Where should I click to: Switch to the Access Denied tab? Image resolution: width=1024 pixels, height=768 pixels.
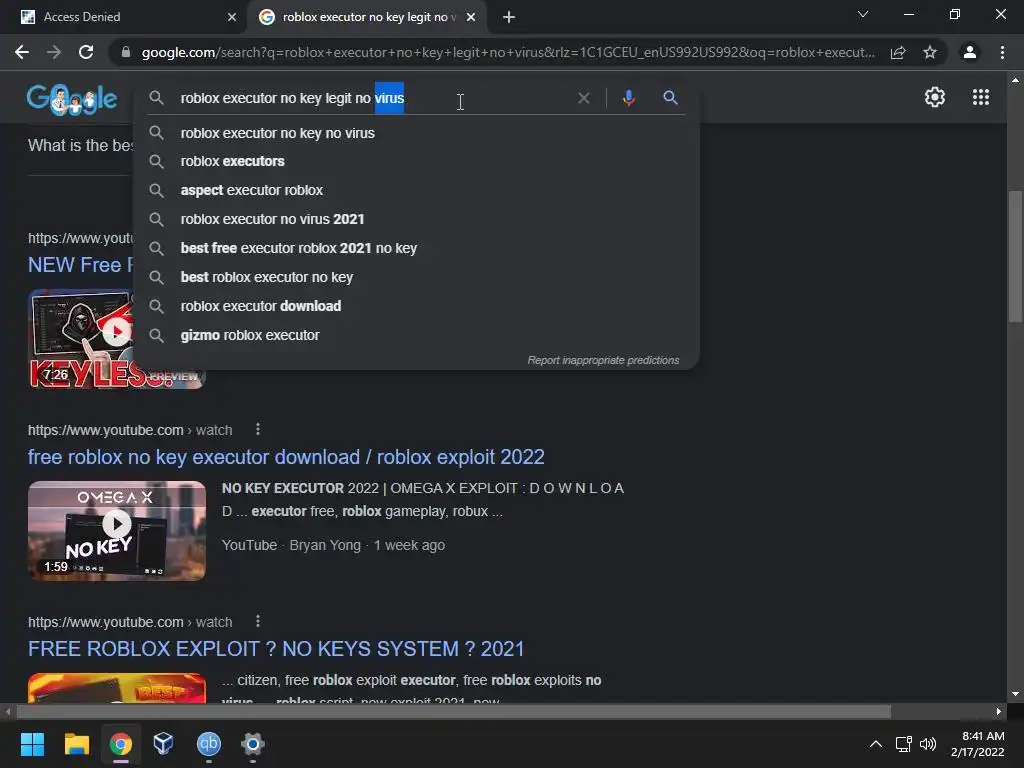click(123, 17)
